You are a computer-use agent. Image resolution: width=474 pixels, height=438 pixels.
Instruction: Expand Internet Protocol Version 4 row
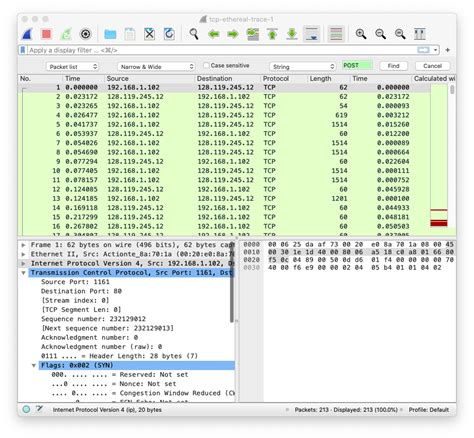click(23, 264)
